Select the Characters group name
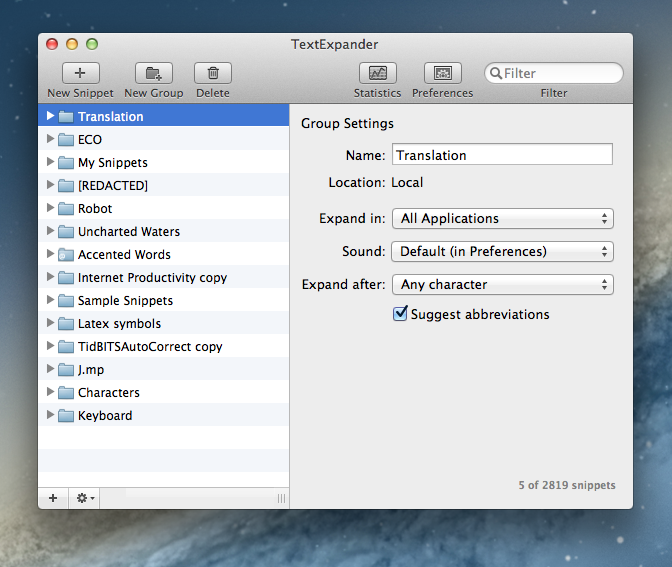The image size is (672, 567). tap(109, 393)
